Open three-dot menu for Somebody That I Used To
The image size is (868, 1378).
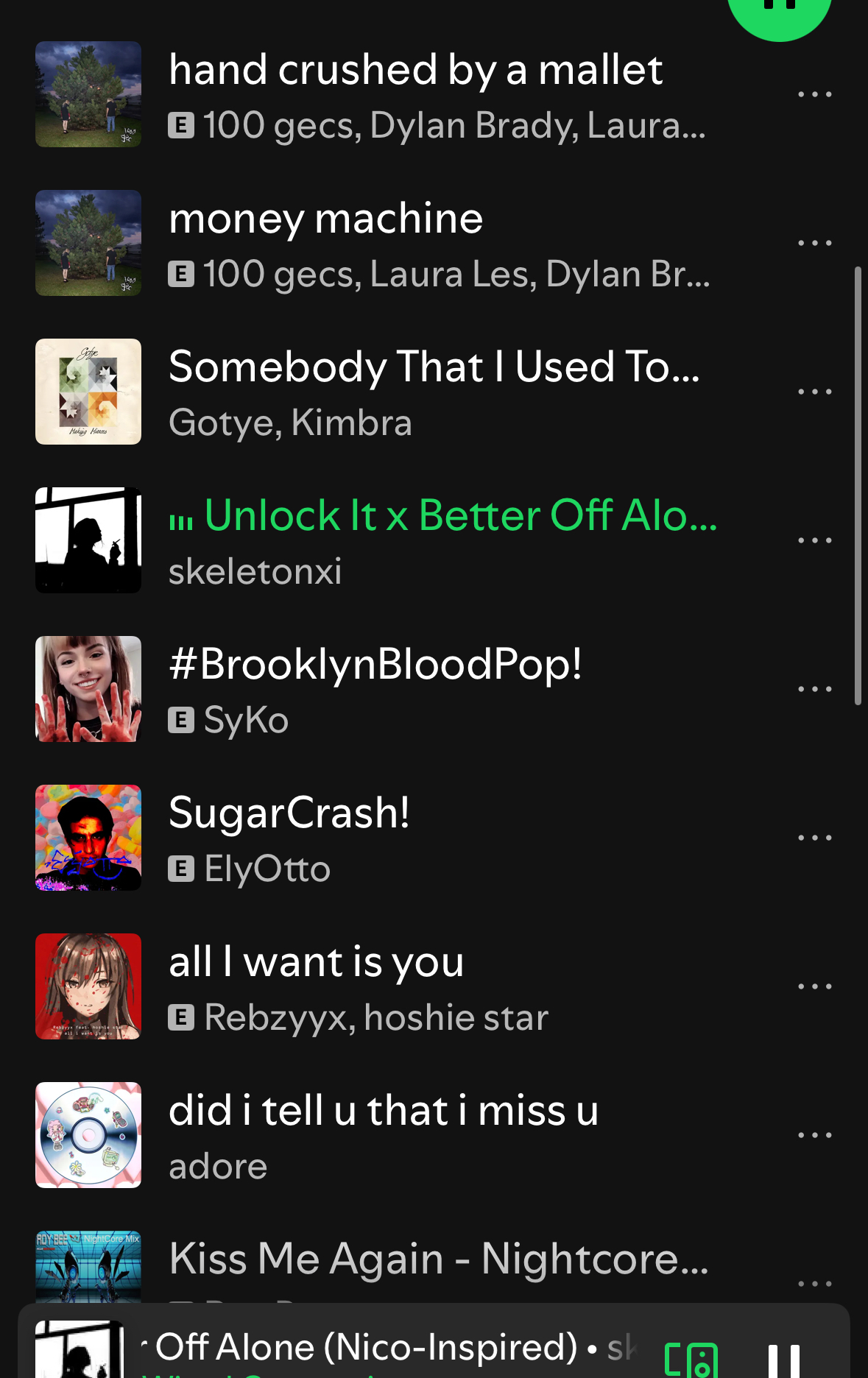point(814,392)
